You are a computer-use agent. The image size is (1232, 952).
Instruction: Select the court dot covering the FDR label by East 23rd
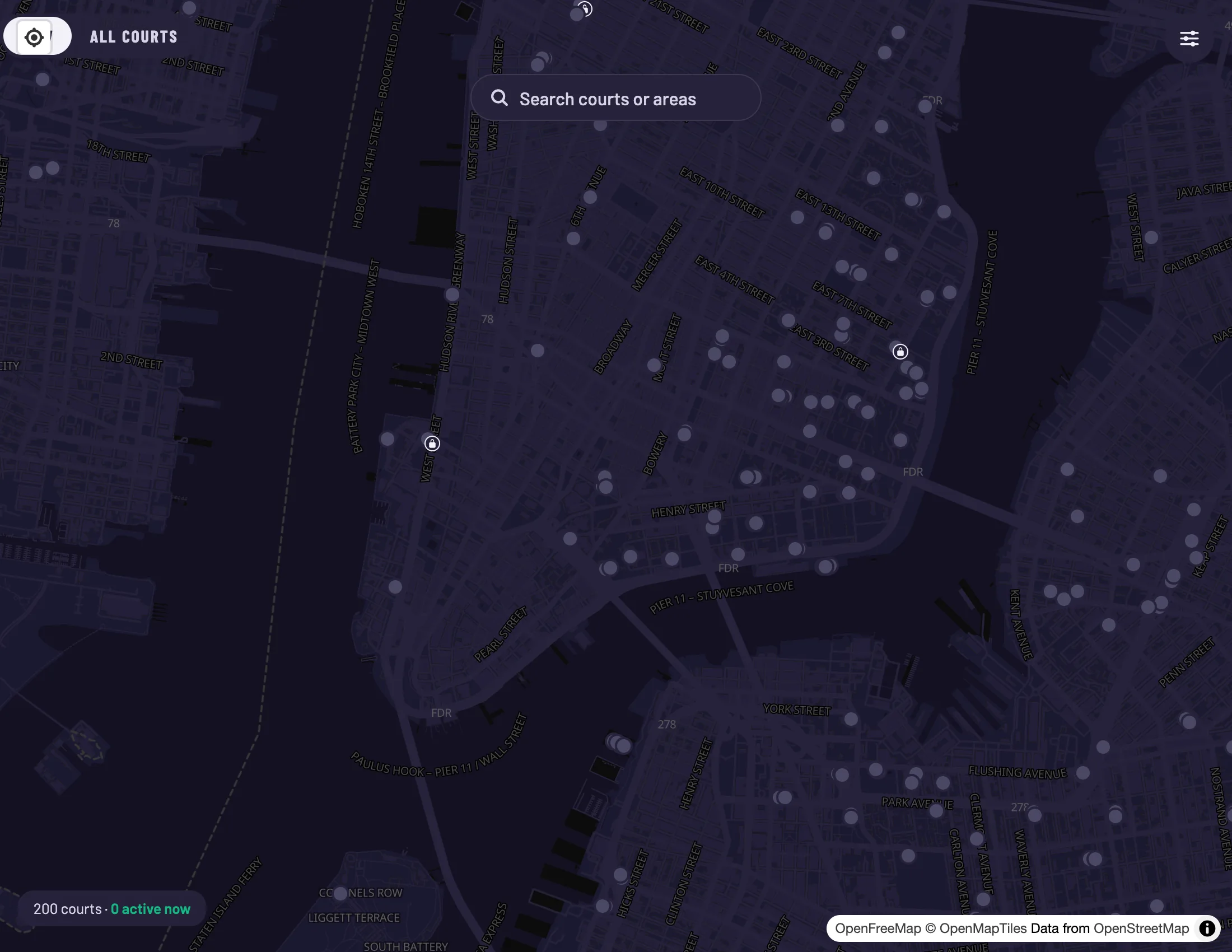pos(925,106)
